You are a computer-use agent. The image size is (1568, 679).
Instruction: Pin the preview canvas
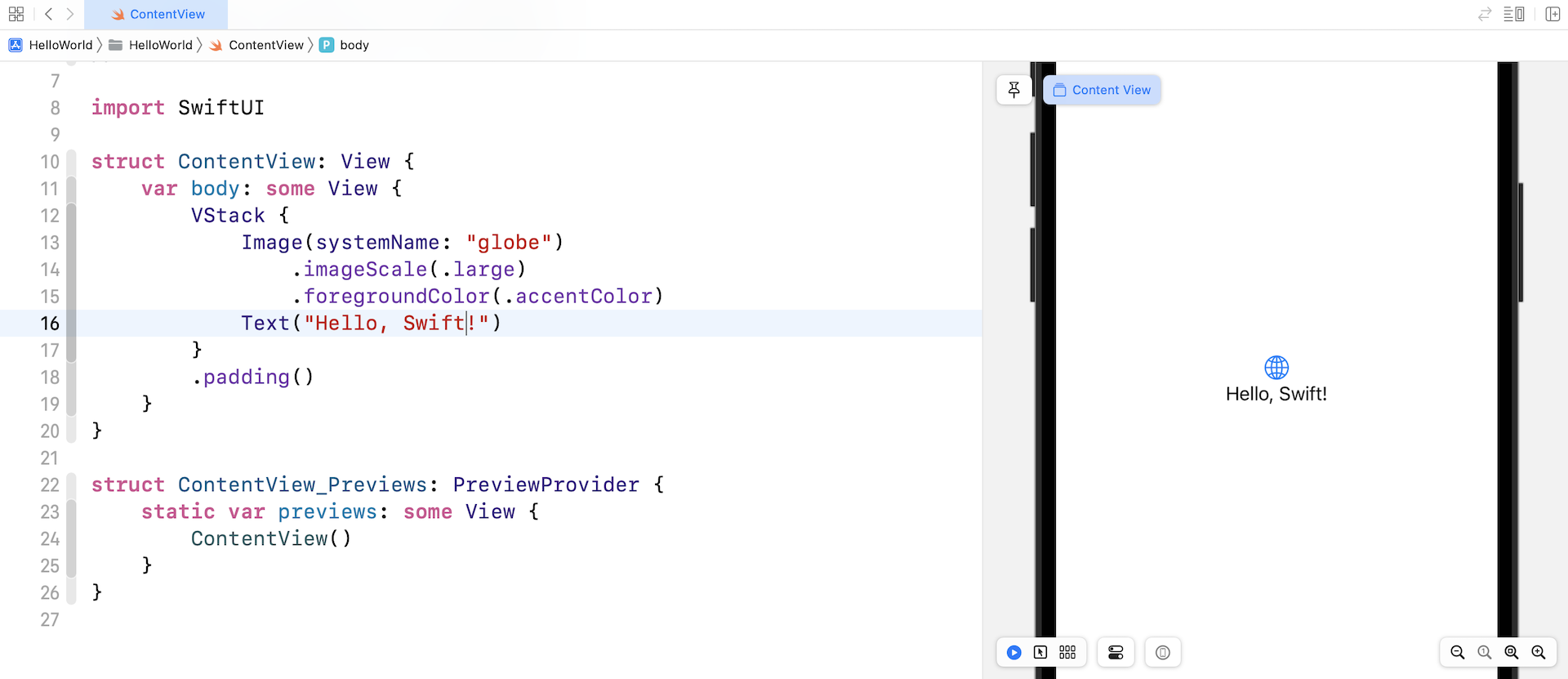(x=1013, y=90)
